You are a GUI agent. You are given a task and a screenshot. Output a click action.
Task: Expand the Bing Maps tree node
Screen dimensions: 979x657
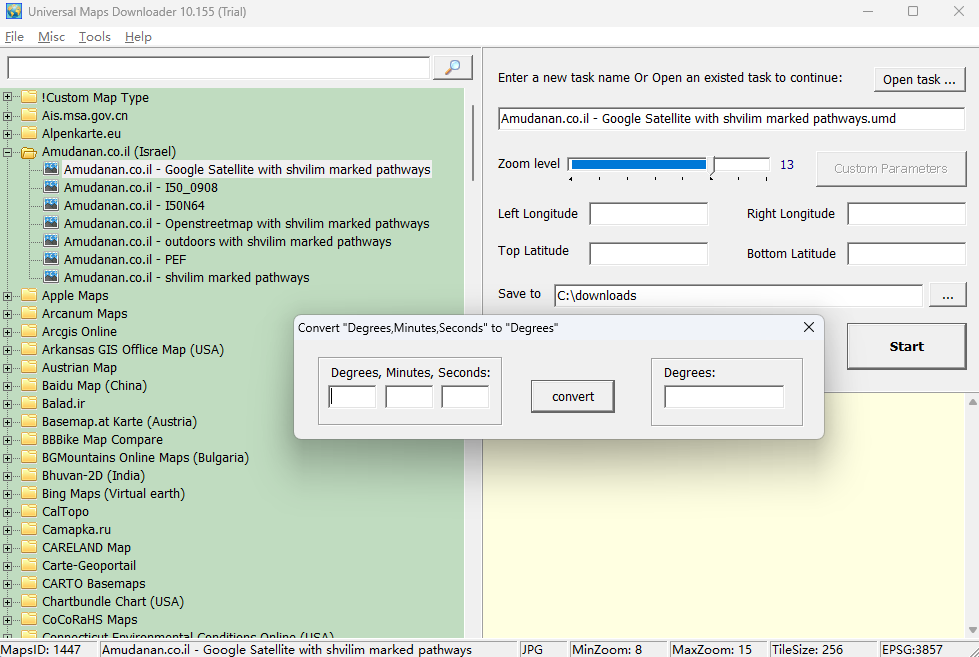pos(7,493)
